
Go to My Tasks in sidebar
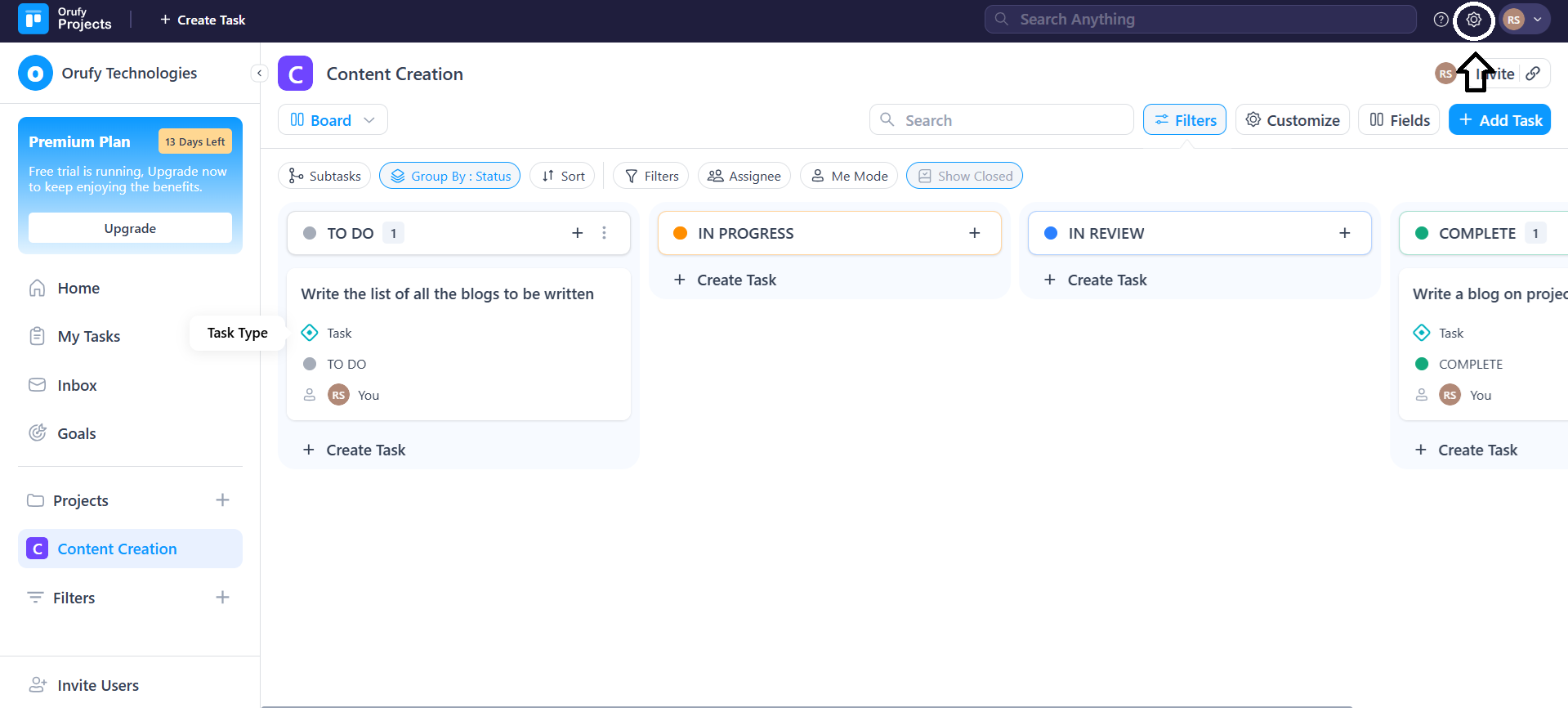(x=88, y=337)
